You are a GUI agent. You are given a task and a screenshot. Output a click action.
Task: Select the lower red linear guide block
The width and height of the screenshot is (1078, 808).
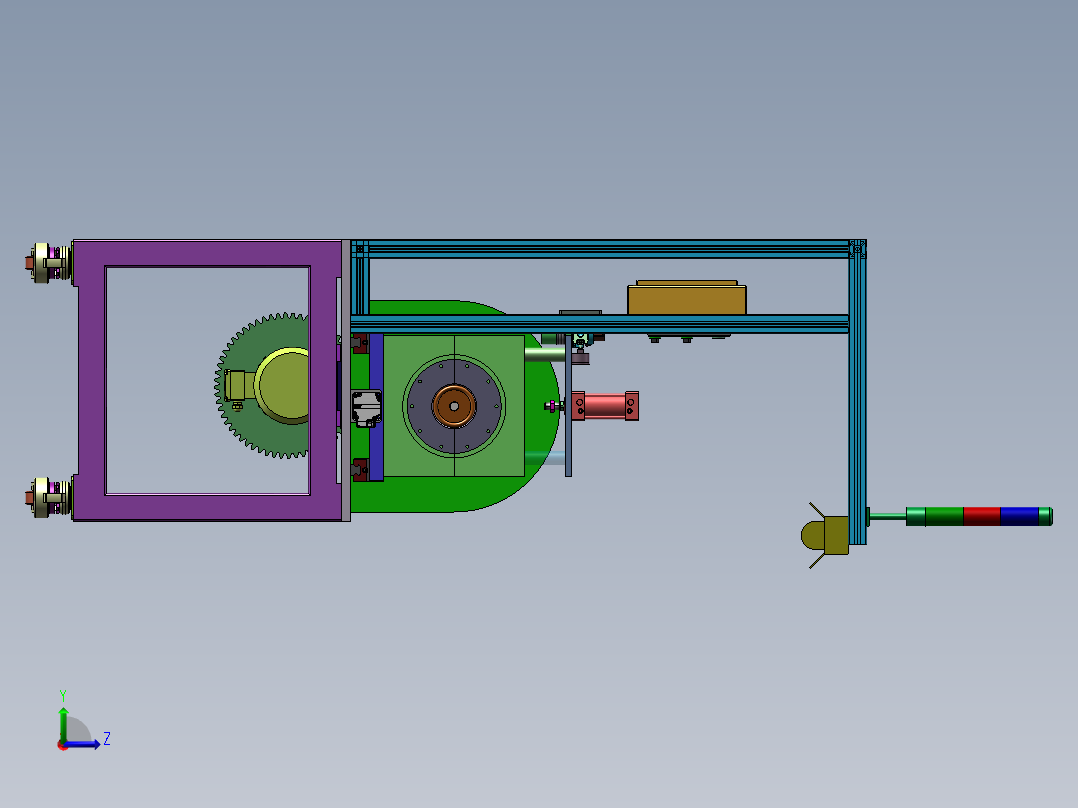pyautogui.click(x=360, y=468)
